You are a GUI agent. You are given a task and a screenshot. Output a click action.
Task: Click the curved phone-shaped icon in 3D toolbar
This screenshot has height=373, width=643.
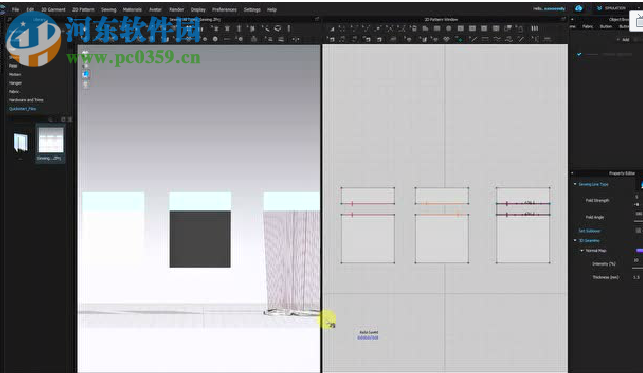[x=266, y=28]
